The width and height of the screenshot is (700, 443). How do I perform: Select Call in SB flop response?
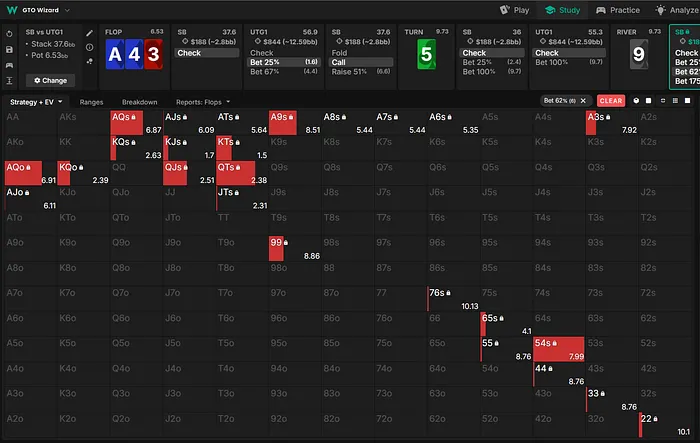point(361,62)
